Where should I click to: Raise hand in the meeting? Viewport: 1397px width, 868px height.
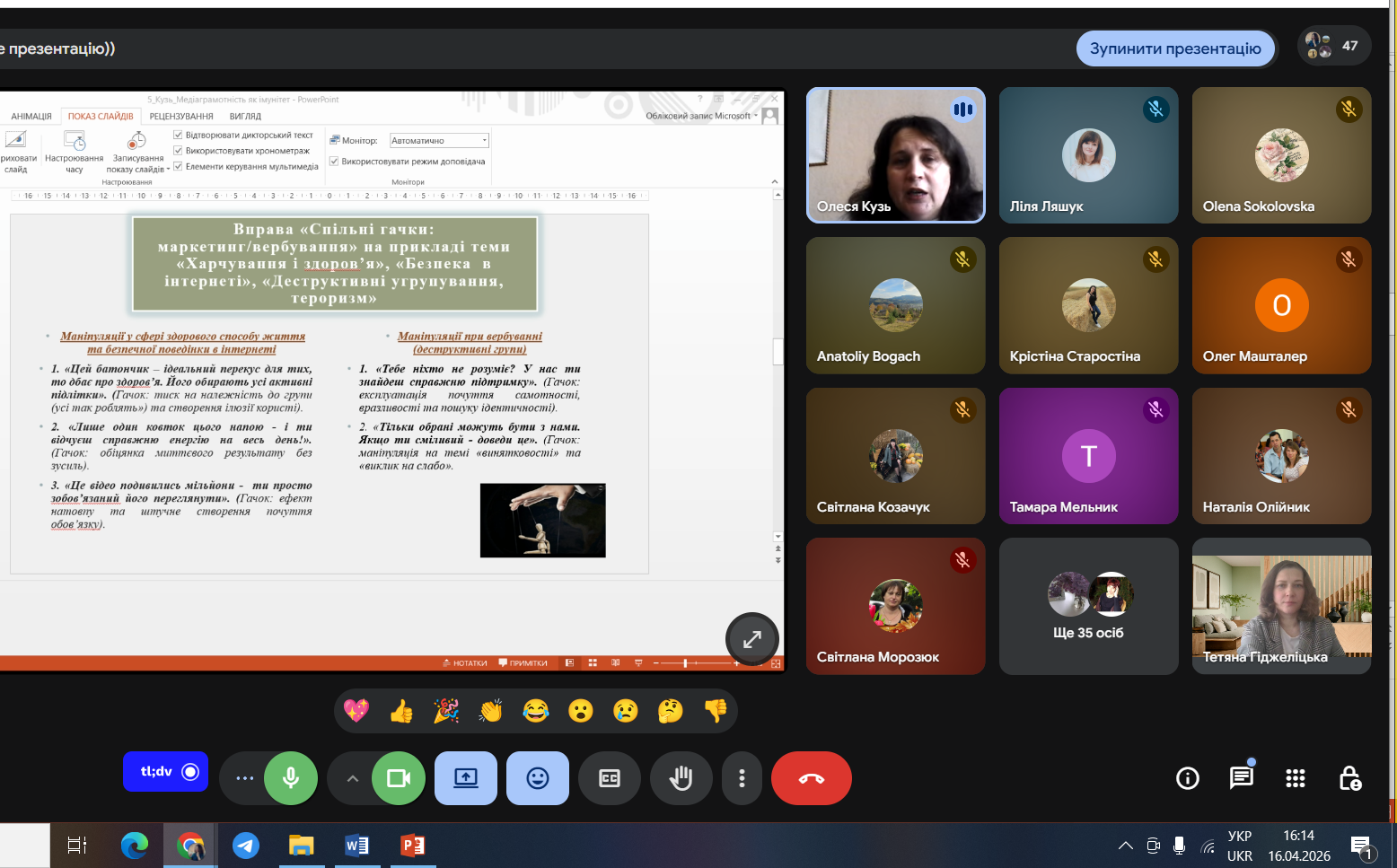pos(681,778)
